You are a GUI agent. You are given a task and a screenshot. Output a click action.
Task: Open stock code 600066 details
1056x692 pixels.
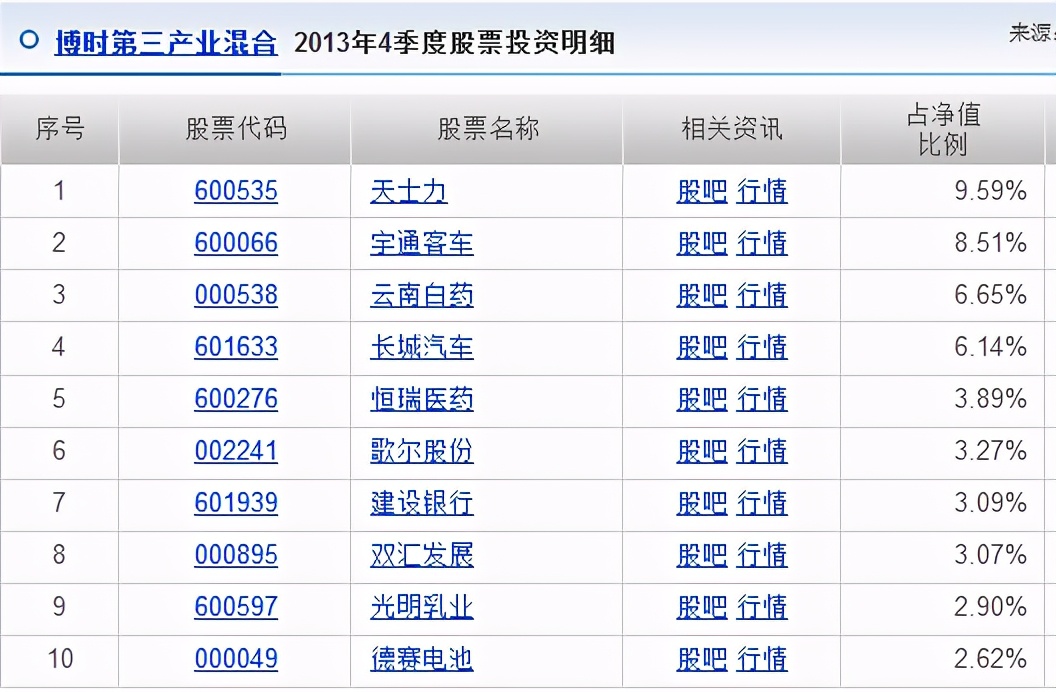click(x=236, y=243)
